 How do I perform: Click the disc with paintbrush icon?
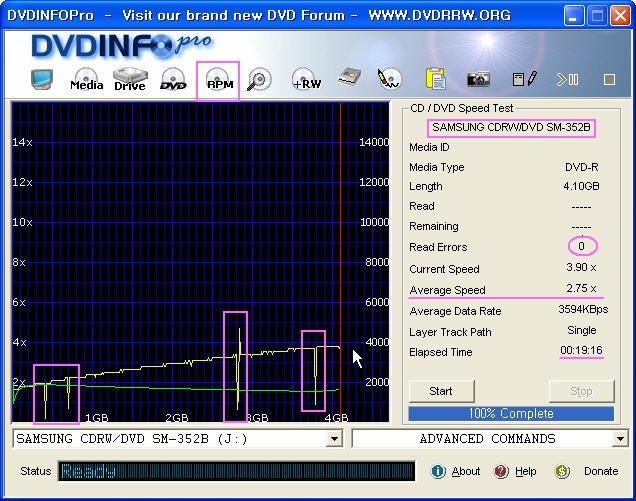click(x=389, y=78)
